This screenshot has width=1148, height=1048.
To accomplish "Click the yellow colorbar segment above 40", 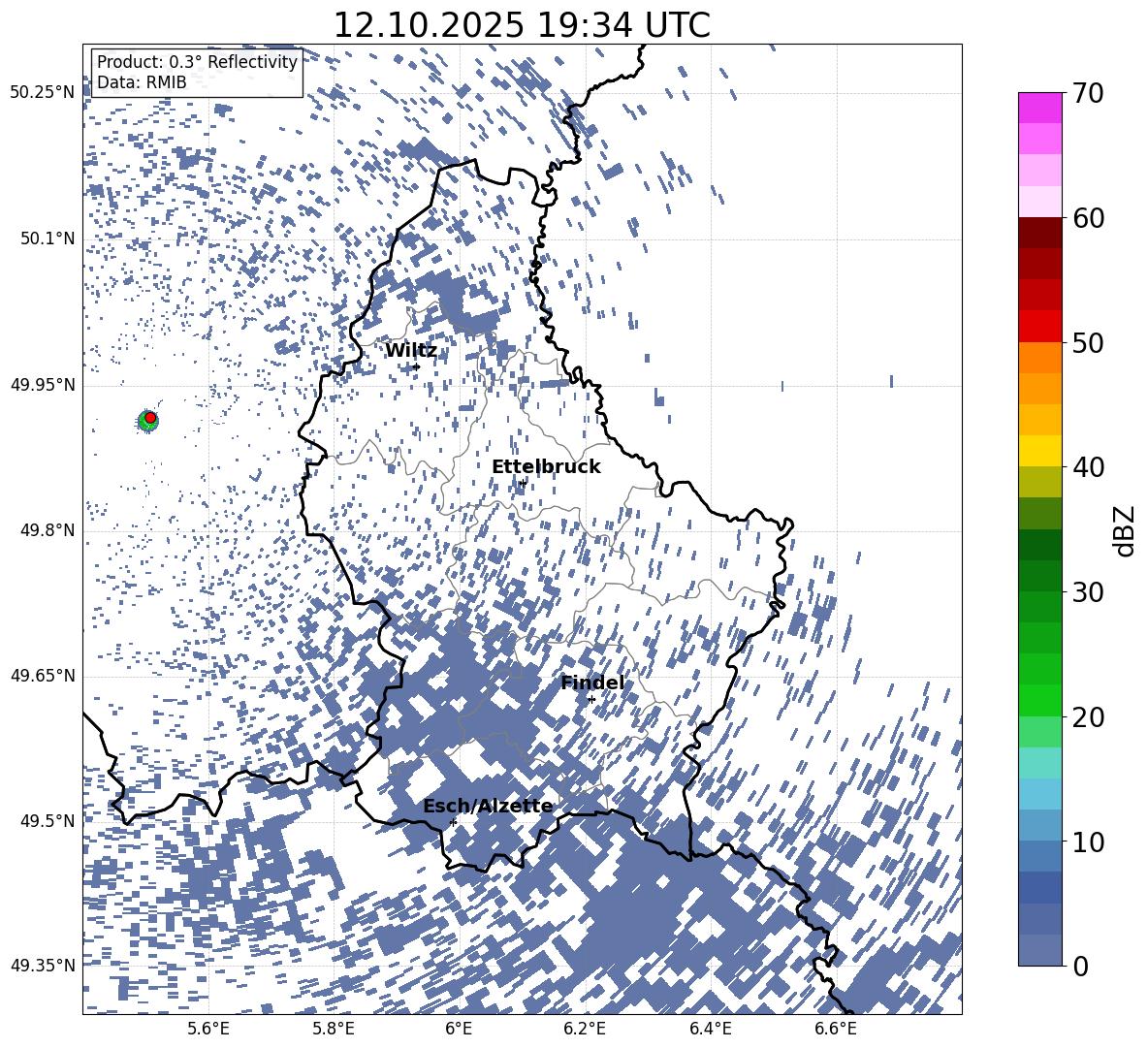I will (x=1040, y=451).
